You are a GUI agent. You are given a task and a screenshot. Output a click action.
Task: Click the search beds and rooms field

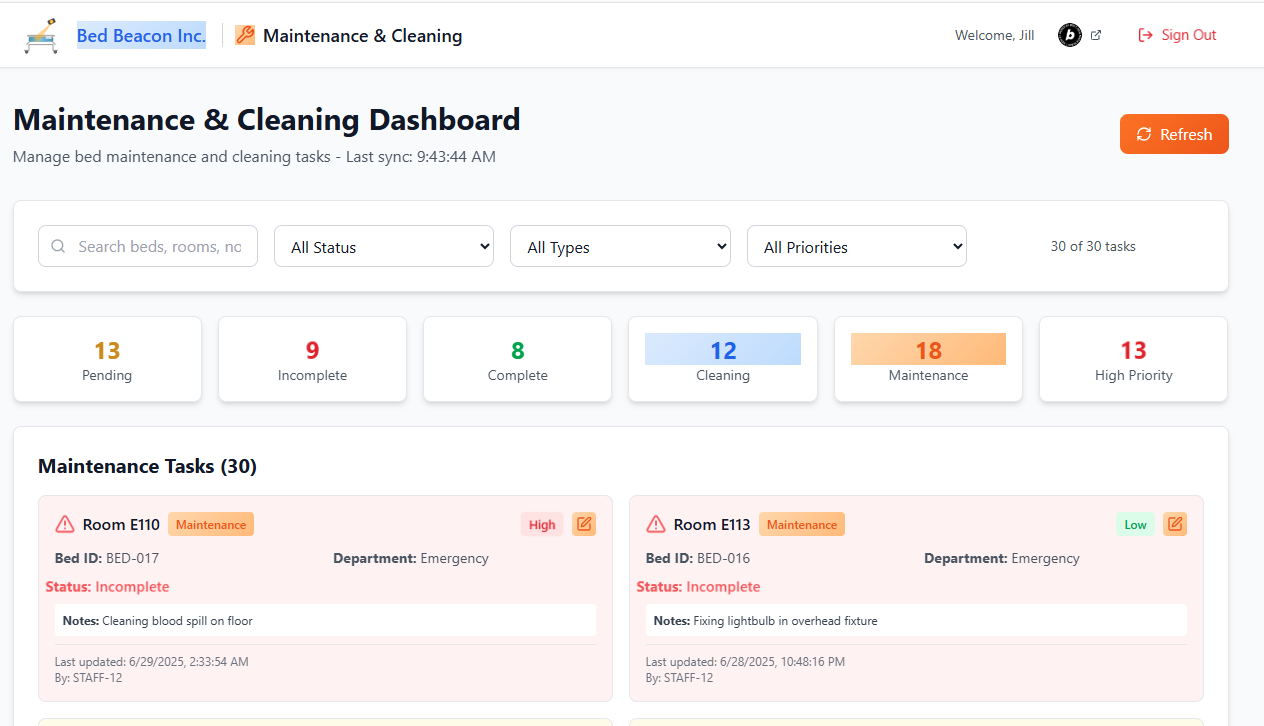[x=148, y=246]
